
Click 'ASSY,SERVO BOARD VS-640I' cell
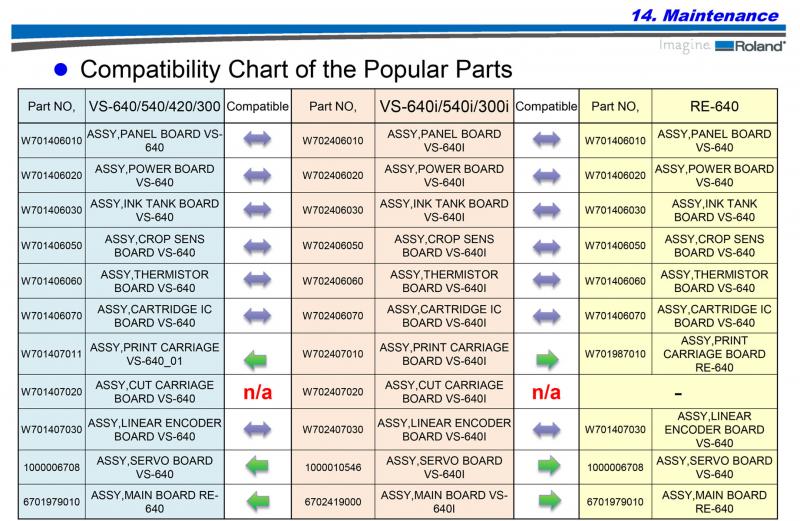point(444,467)
